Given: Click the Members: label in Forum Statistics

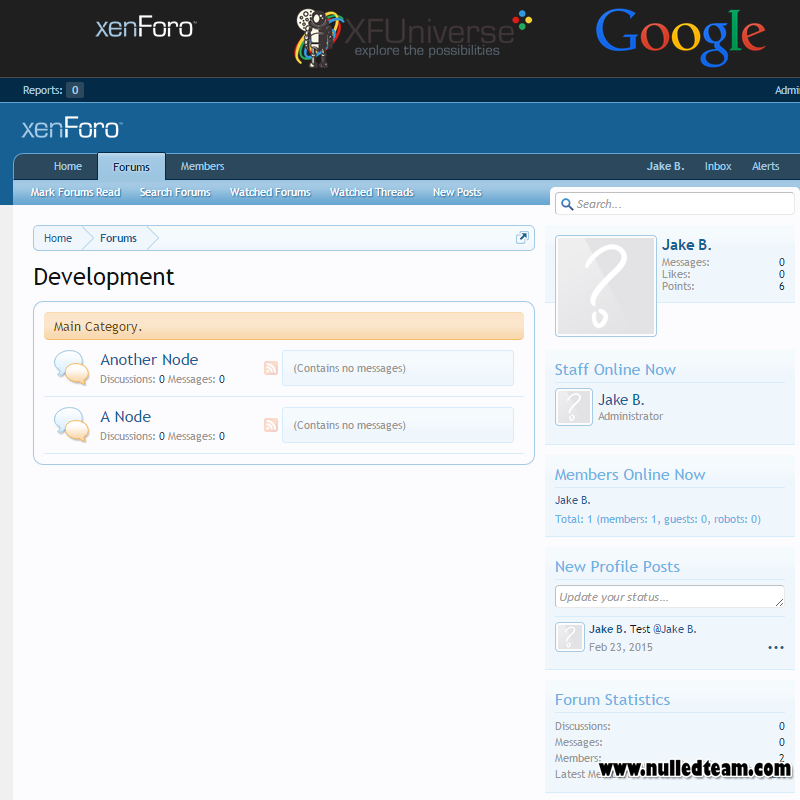Looking at the screenshot, I should click(x=578, y=758).
